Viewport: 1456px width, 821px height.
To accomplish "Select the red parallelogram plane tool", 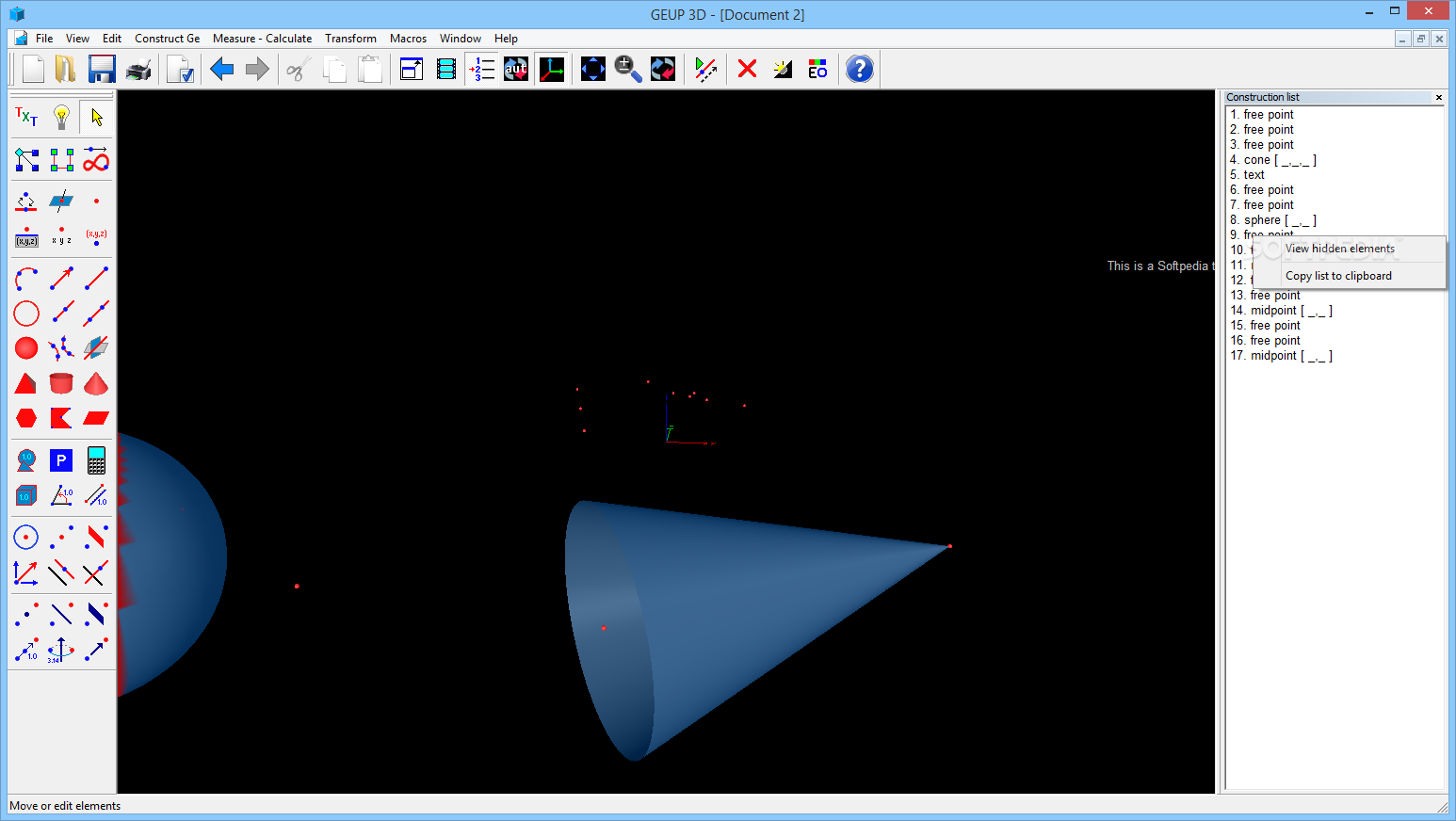I will click(x=96, y=418).
